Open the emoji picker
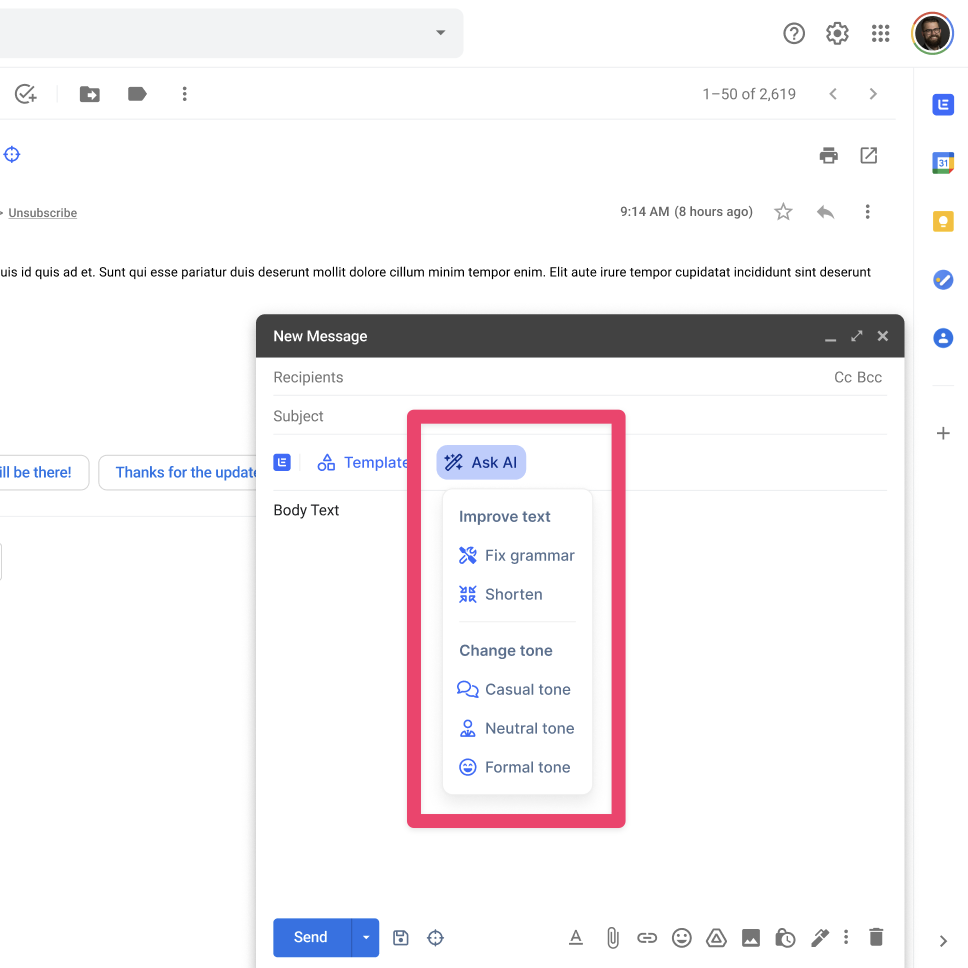968x968 pixels. tap(681, 938)
